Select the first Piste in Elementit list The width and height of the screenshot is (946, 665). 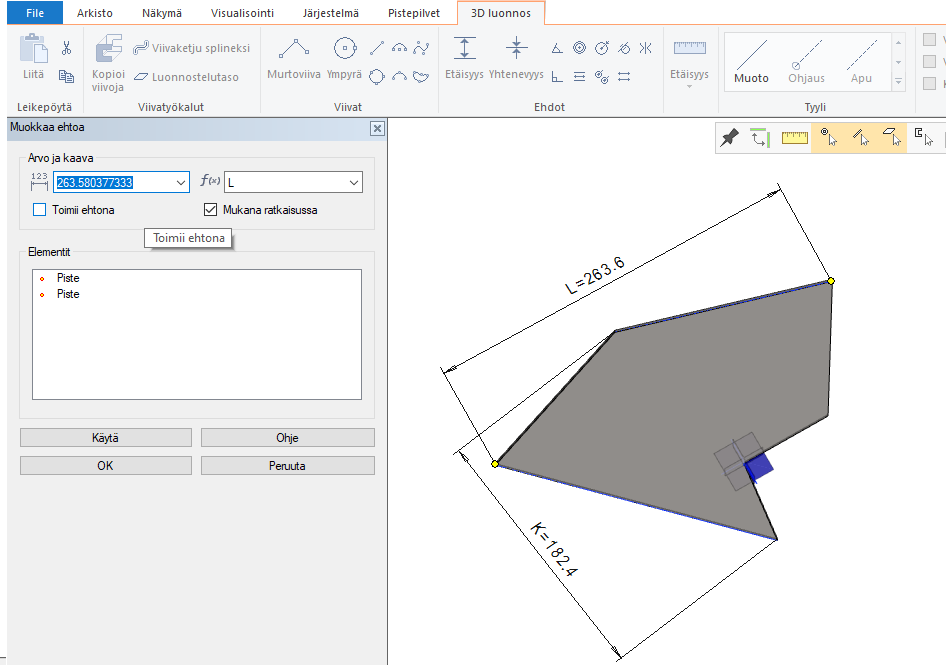(68, 278)
